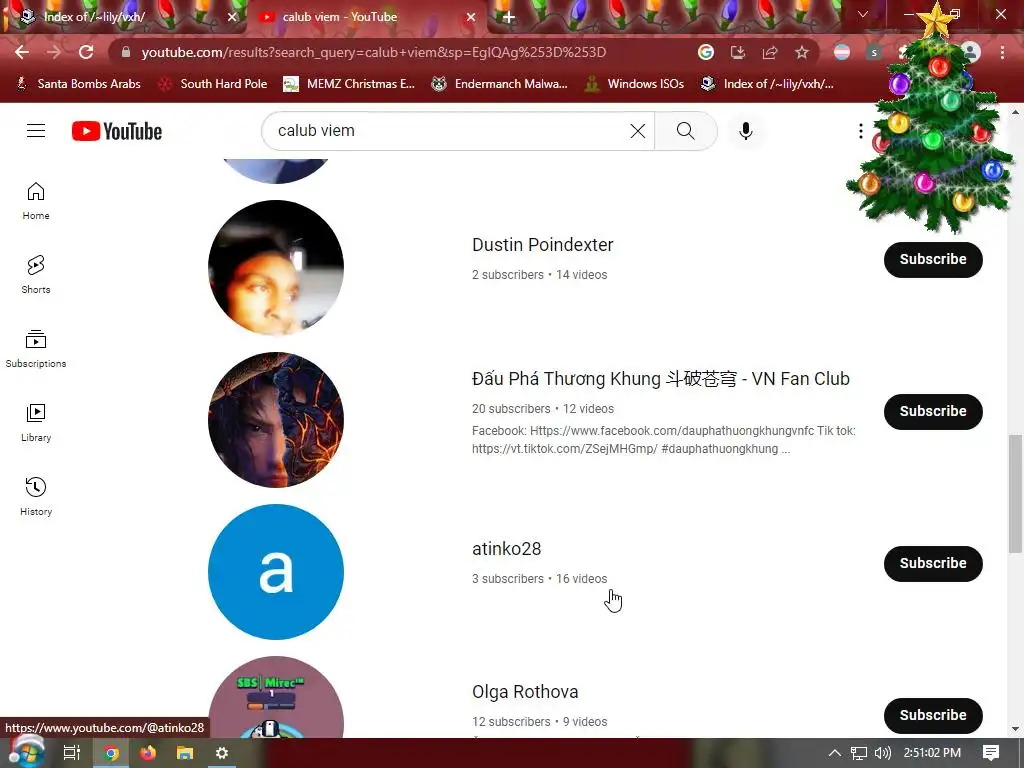This screenshot has height=768, width=1024.
Task: Subscribe to atinko28 channel
Action: [933, 564]
